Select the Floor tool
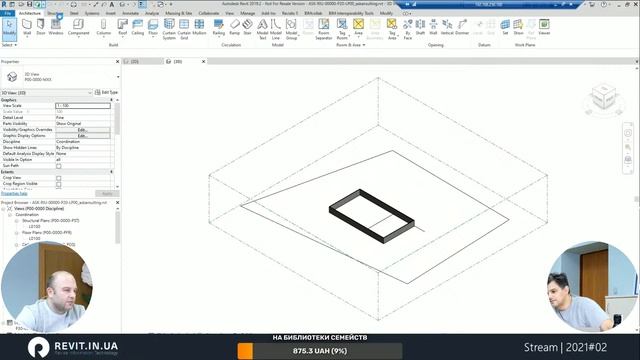 click(x=153, y=27)
